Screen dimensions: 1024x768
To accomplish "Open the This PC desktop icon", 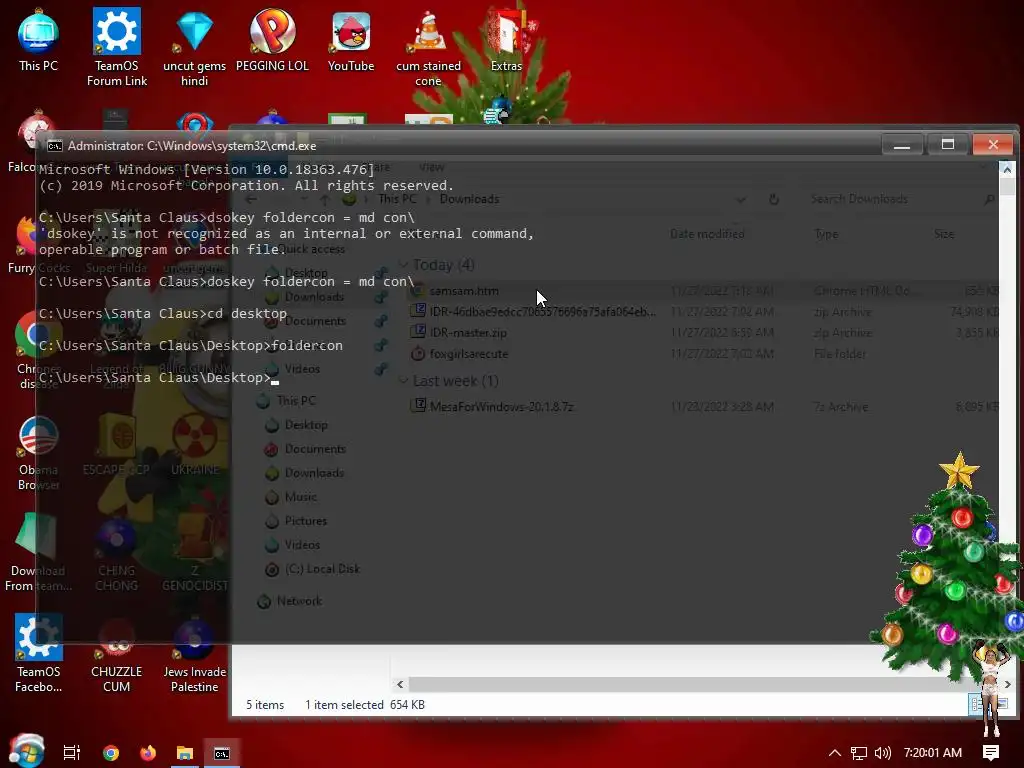I will (x=38, y=39).
